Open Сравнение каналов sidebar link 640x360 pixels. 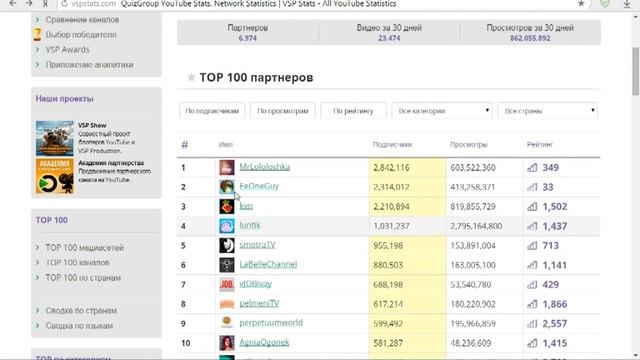[82, 20]
